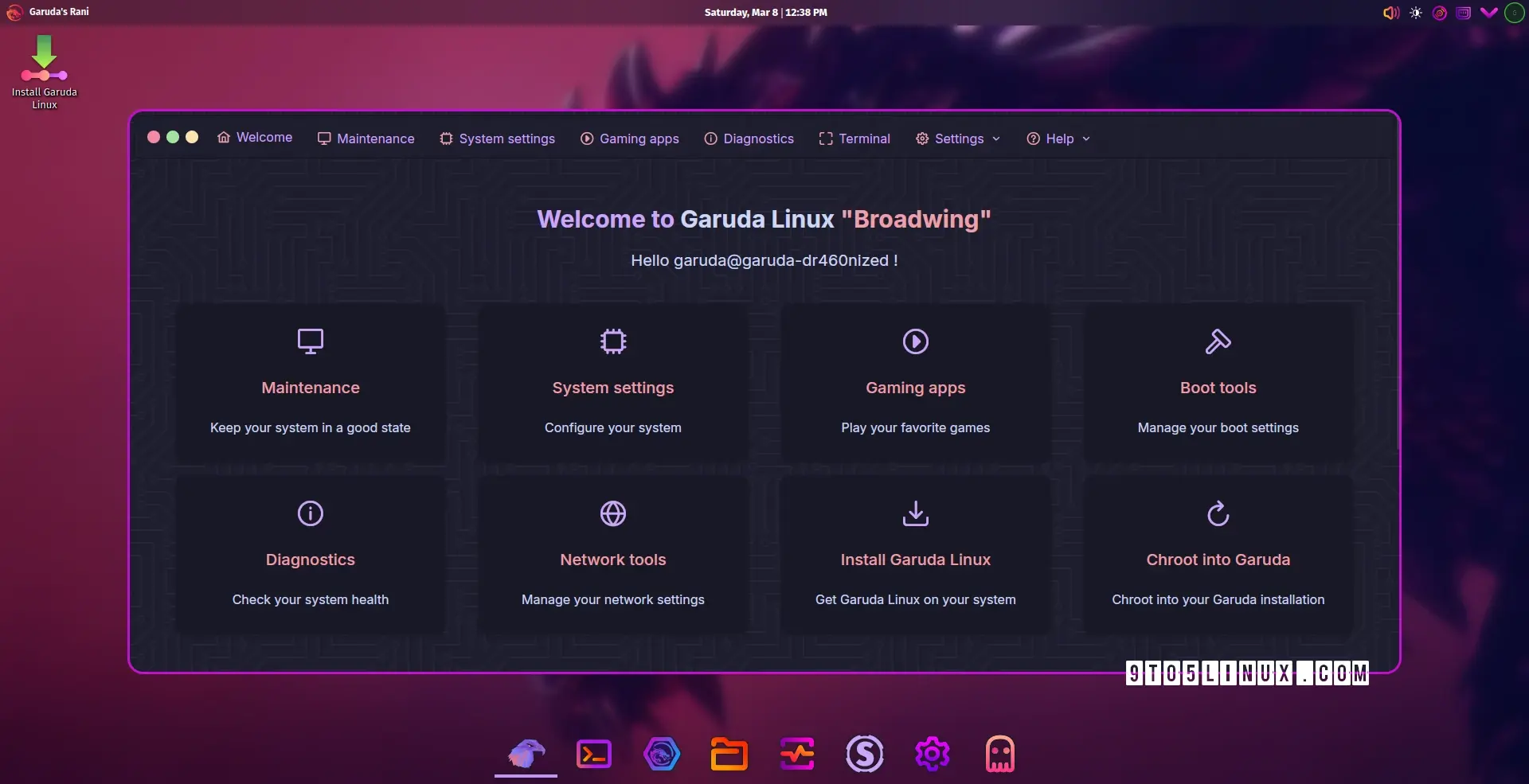The height and width of the screenshot is (784, 1529).
Task: Click the magenta chevron tray icon
Action: click(x=1488, y=13)
